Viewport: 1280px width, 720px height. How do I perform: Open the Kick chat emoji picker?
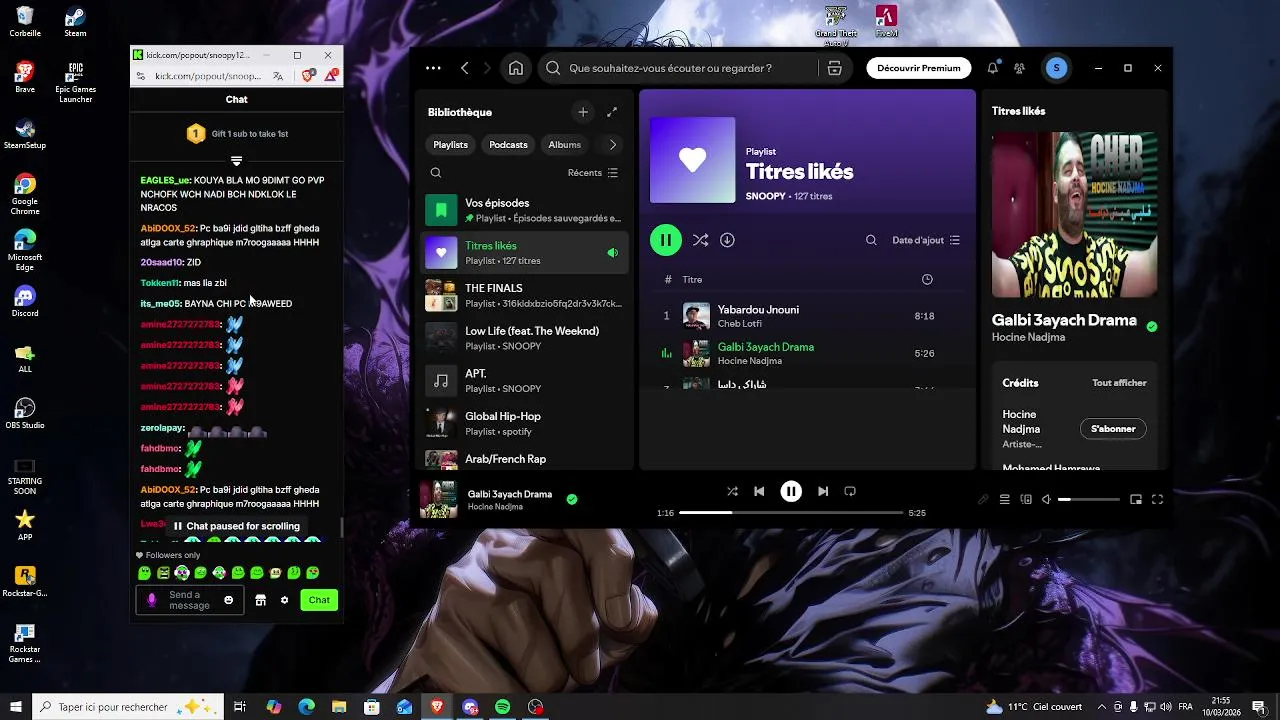tap(229, 600)
